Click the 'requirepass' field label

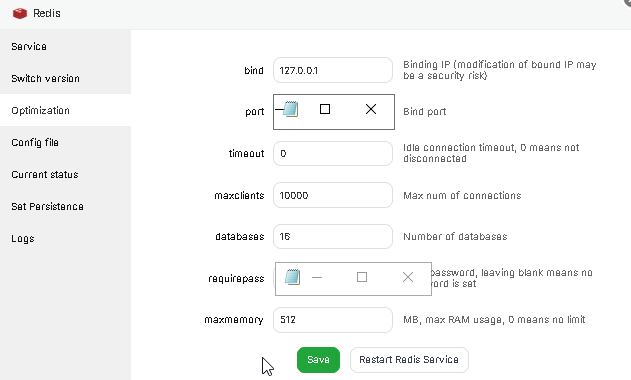tap(236, 279)
